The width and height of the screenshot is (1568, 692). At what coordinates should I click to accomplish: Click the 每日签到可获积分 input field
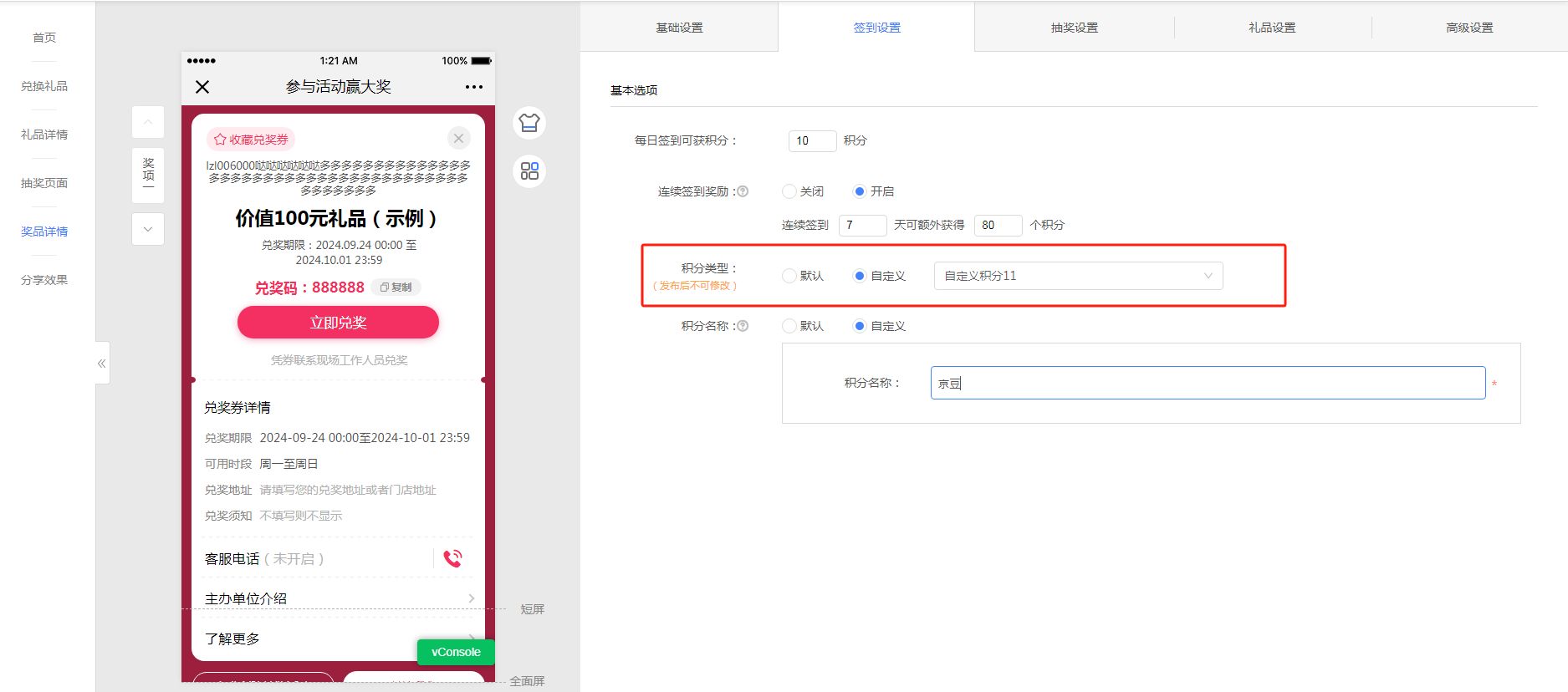tap(812, 141)
